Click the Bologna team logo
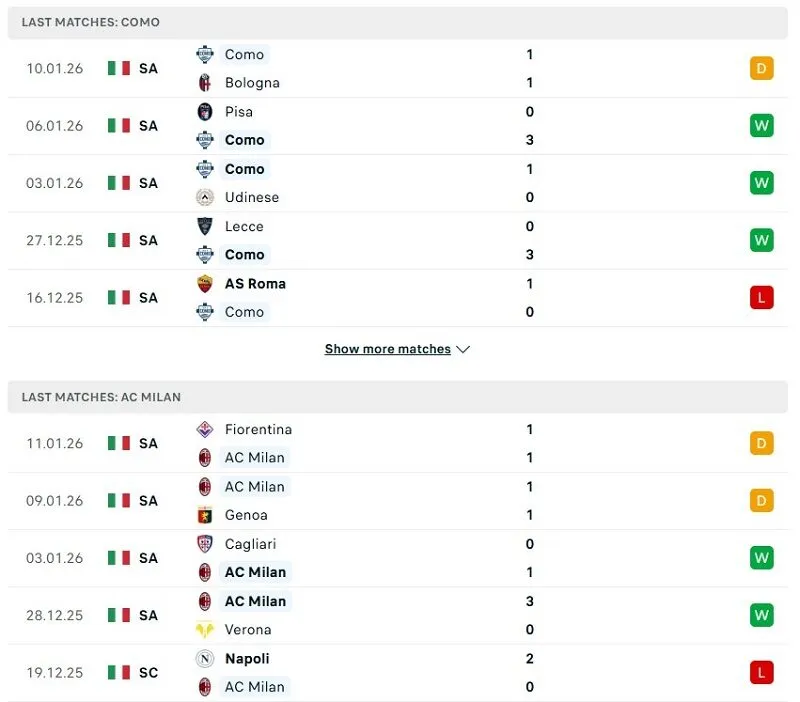Screen dimensions: 800x702 [206, 83]
